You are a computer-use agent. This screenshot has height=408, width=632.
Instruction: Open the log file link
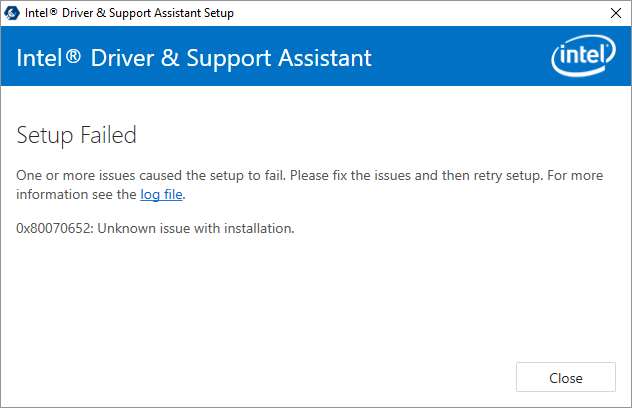(161, 195)
